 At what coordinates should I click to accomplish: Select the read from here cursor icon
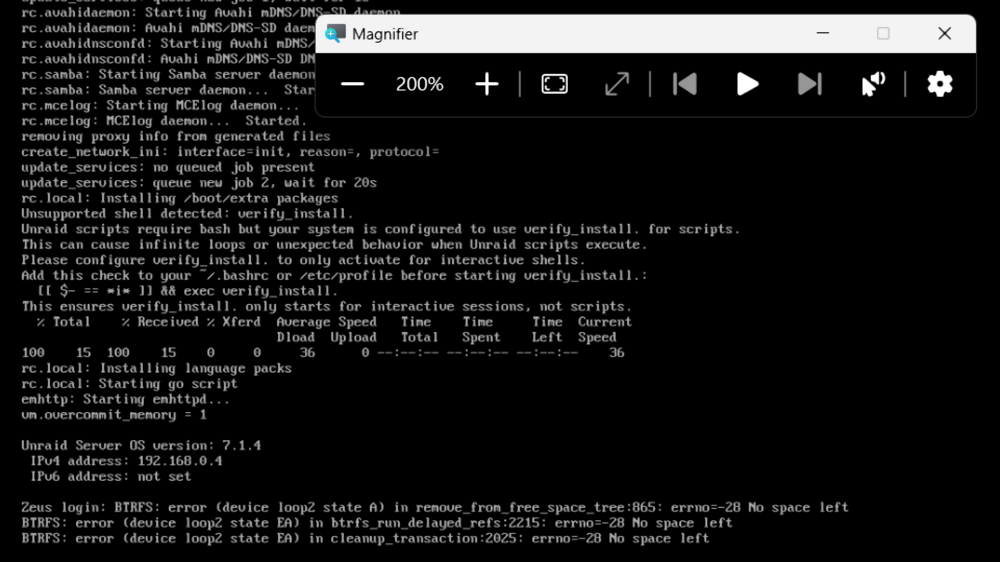tap(873, 84)
